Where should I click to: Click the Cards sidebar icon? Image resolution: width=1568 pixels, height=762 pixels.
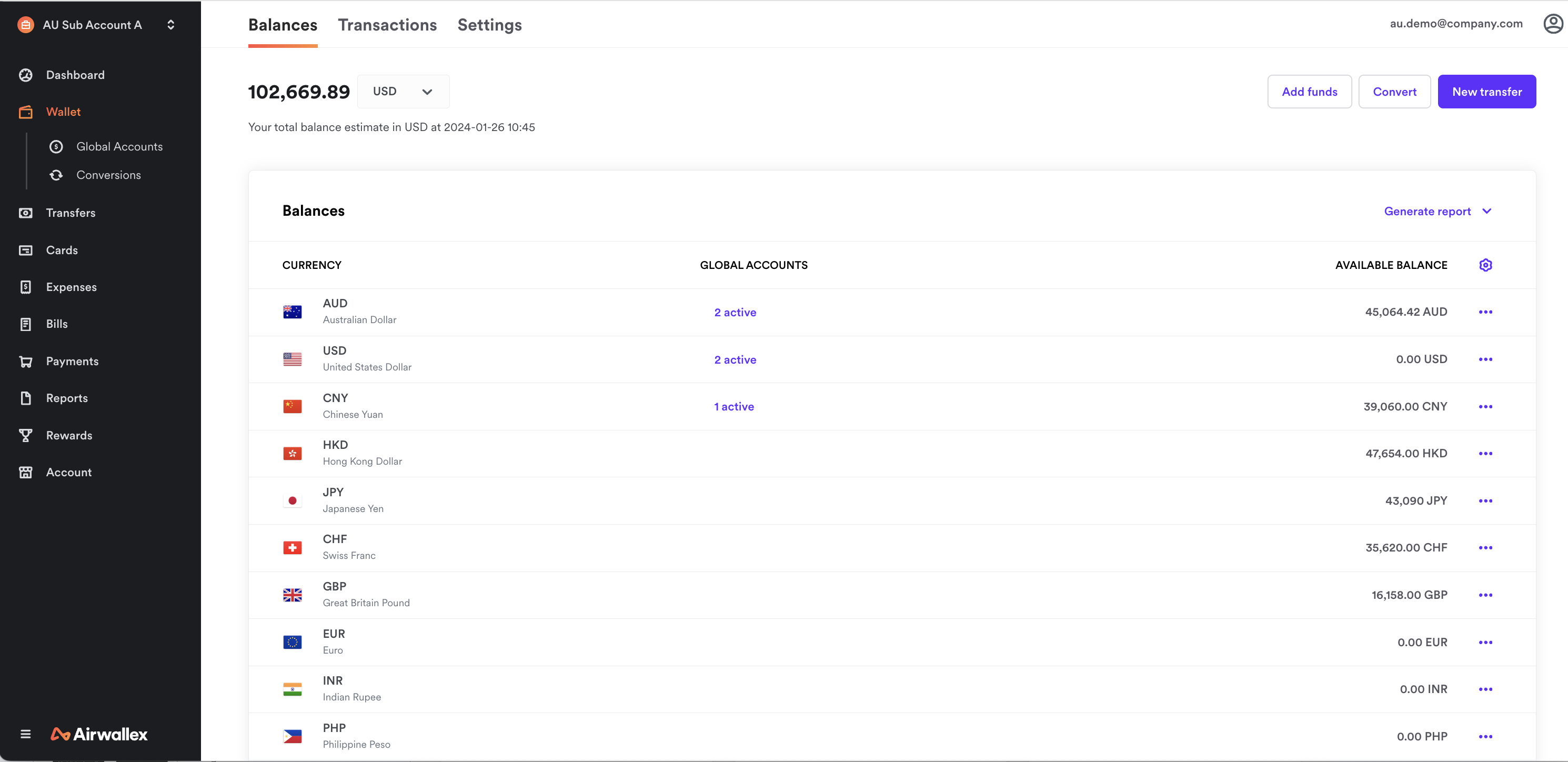click(26, 250)
